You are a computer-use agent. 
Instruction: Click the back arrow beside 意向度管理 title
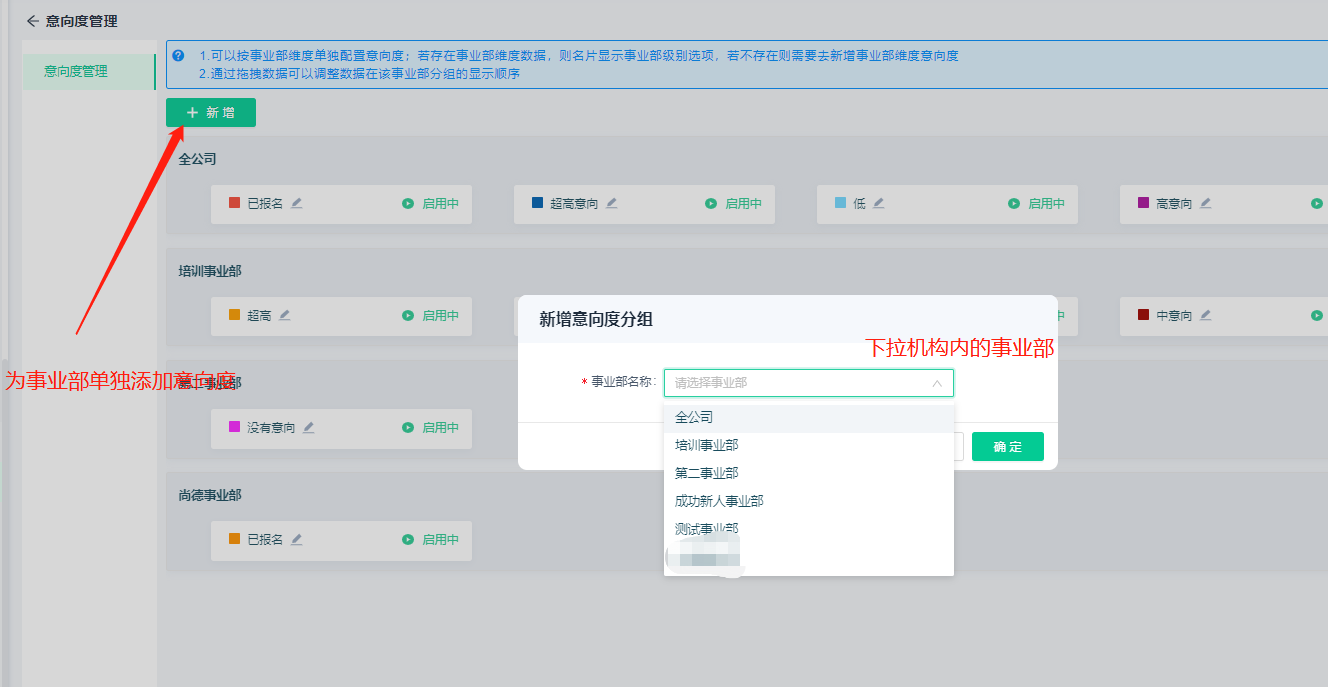[x=33, y=21]
